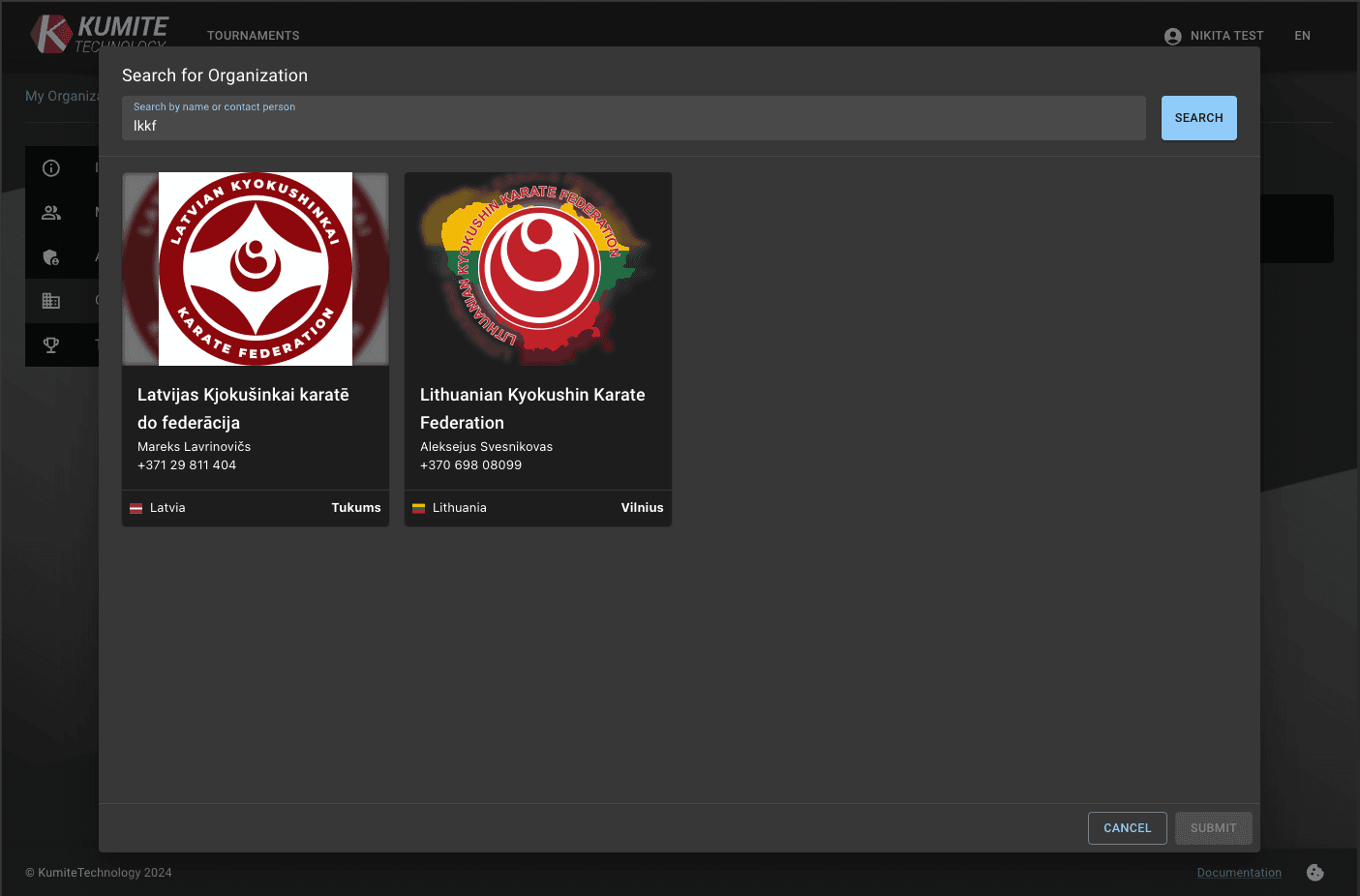The width and height of the screenshot is (1360, 896).
Task: Select the organization building icon in the sidebar
Action: [x=50, y=300]
